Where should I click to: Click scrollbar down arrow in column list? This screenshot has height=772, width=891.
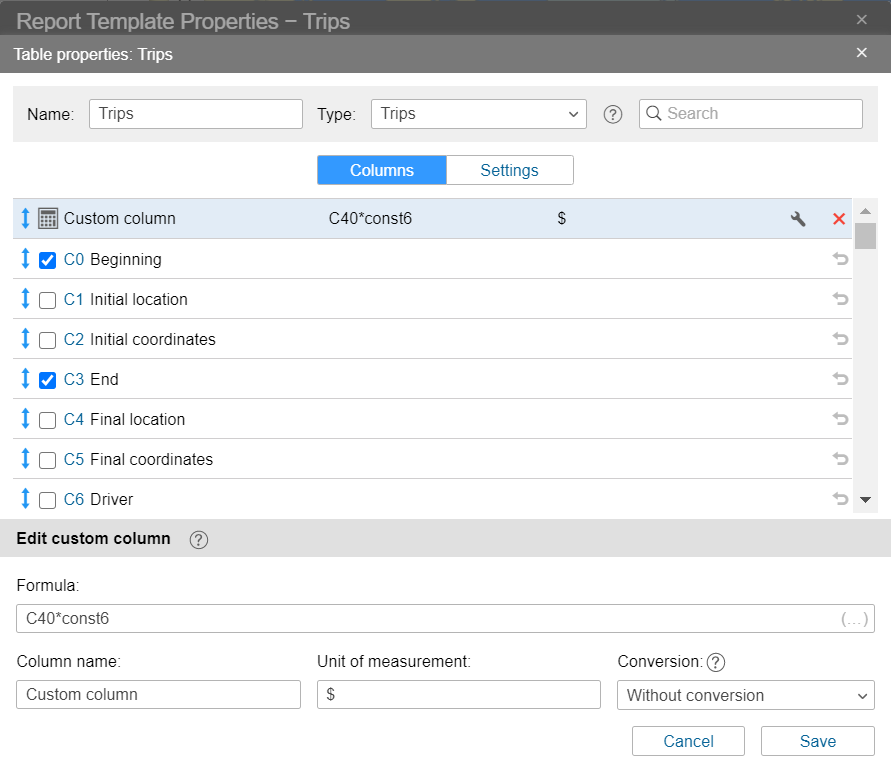865,499
